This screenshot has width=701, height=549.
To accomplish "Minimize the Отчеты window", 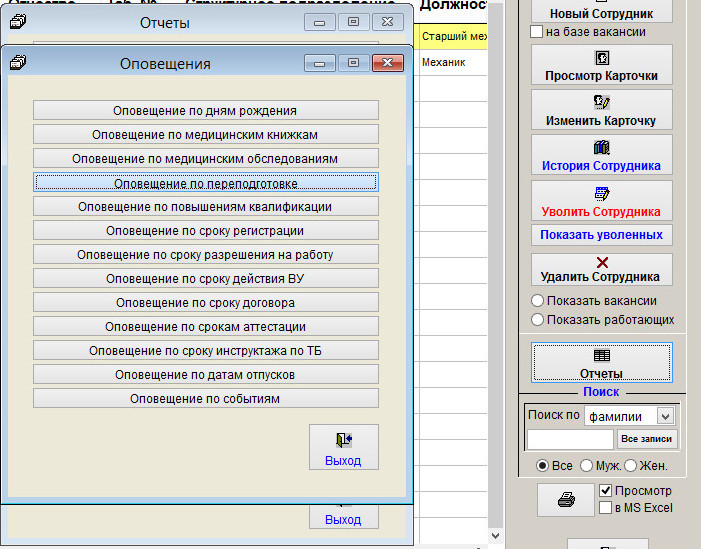I will [320, 22].
